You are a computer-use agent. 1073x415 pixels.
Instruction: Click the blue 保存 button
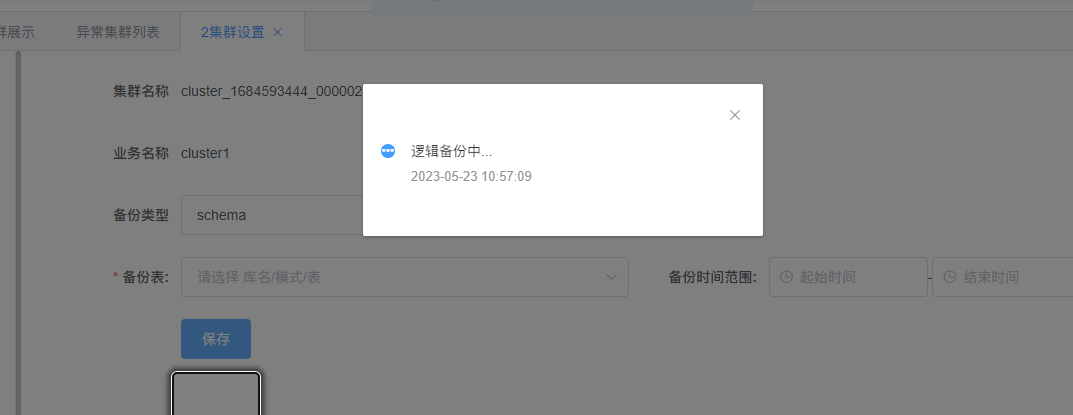pos(216,339)
